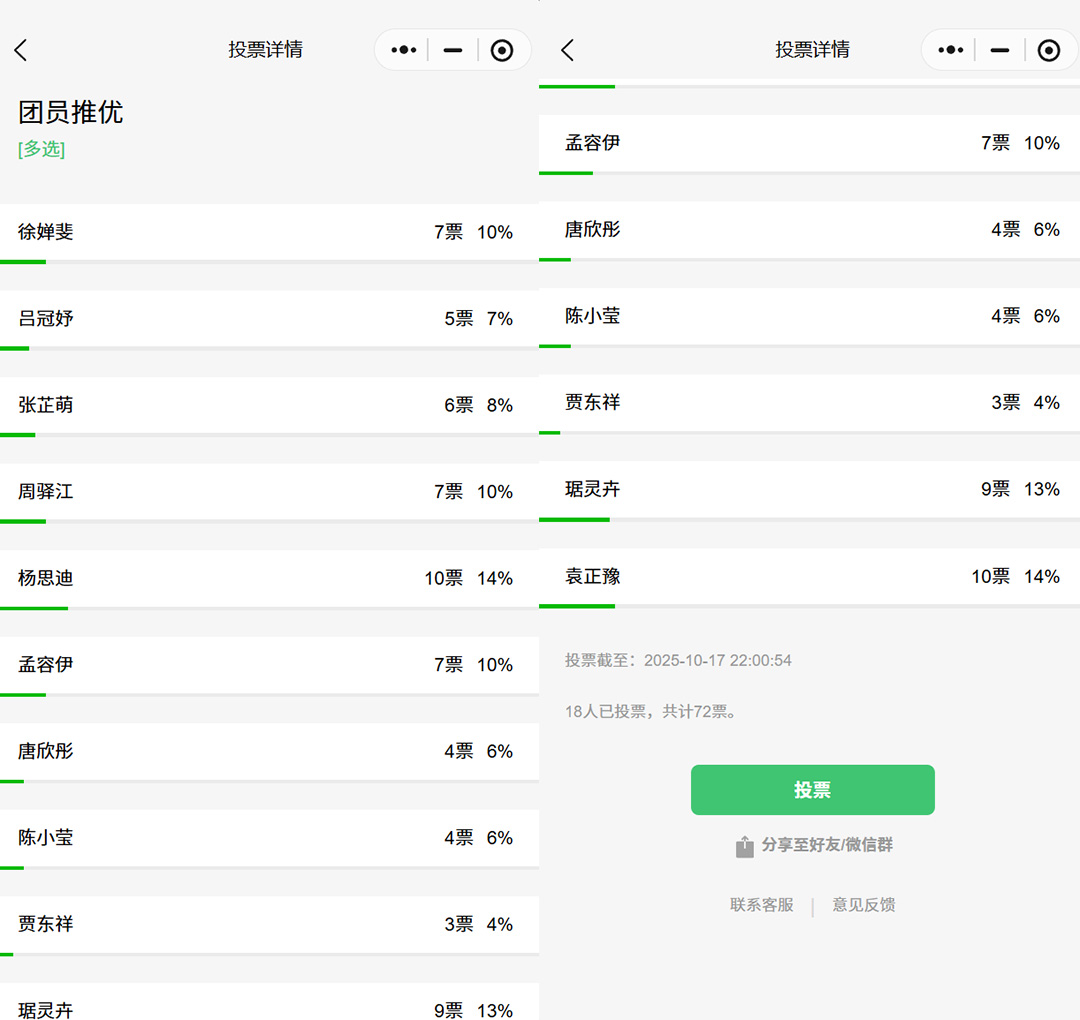Minimize the mini program in left panel

click(x=453, y=50)
